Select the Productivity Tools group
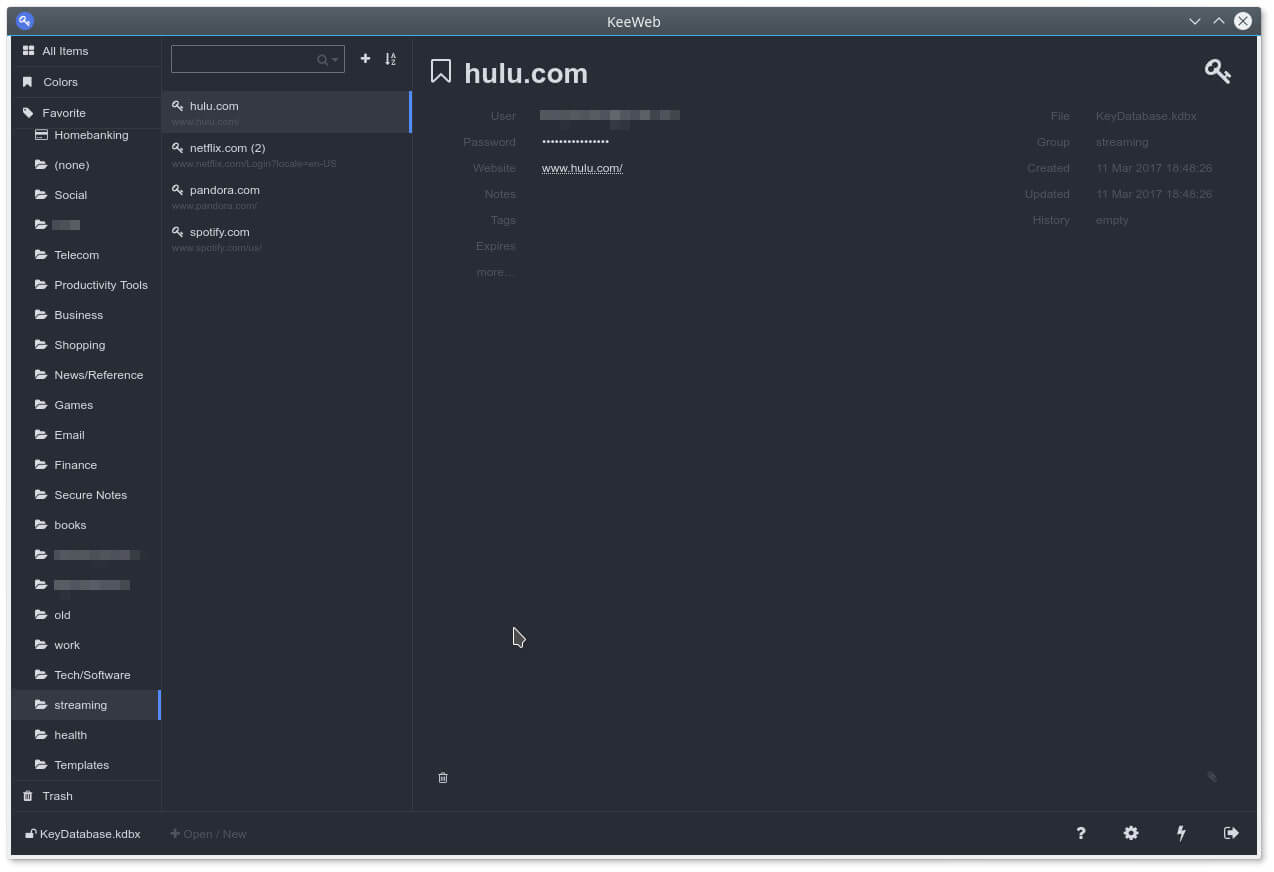 86,285
